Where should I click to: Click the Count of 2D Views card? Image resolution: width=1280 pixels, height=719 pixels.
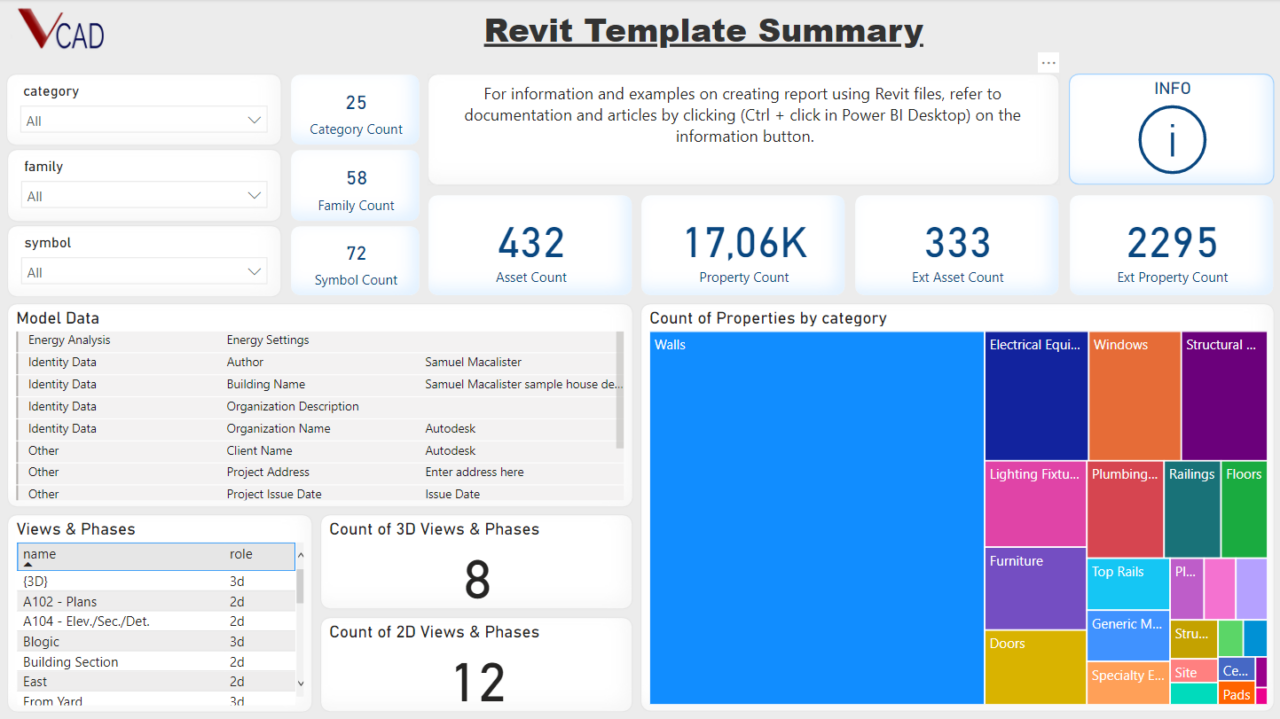(476, 663)
